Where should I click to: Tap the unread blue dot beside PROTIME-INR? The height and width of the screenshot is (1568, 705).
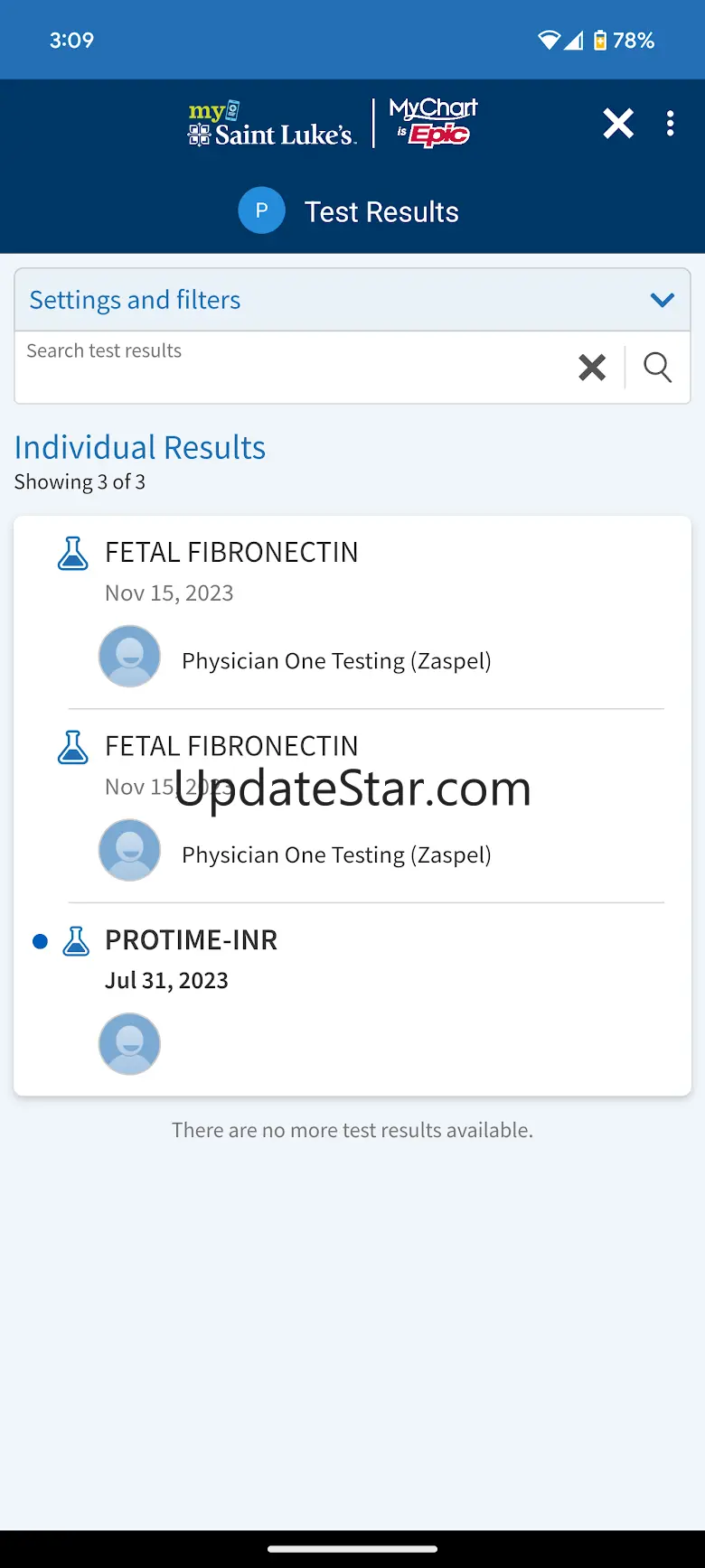tap(40, 941)
